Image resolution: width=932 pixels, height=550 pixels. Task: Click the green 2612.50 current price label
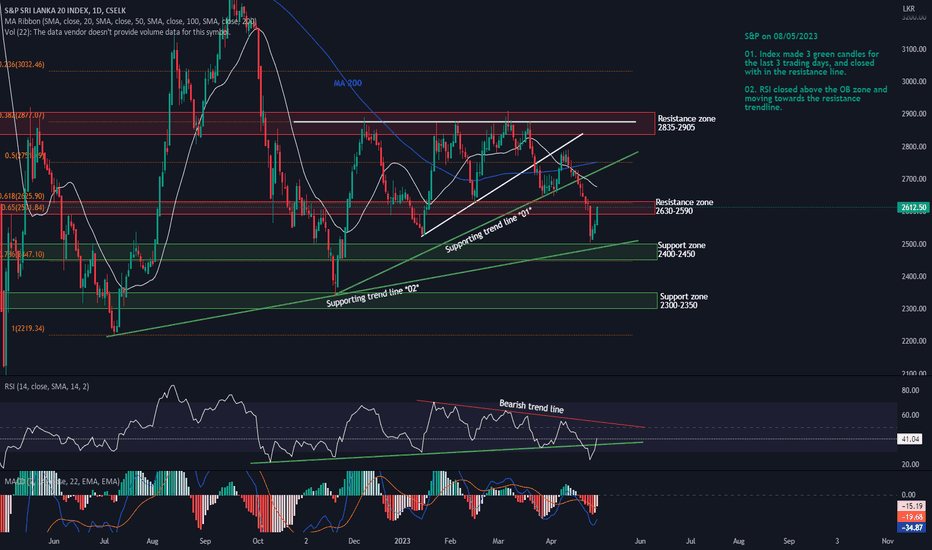[x=914, y=208]
